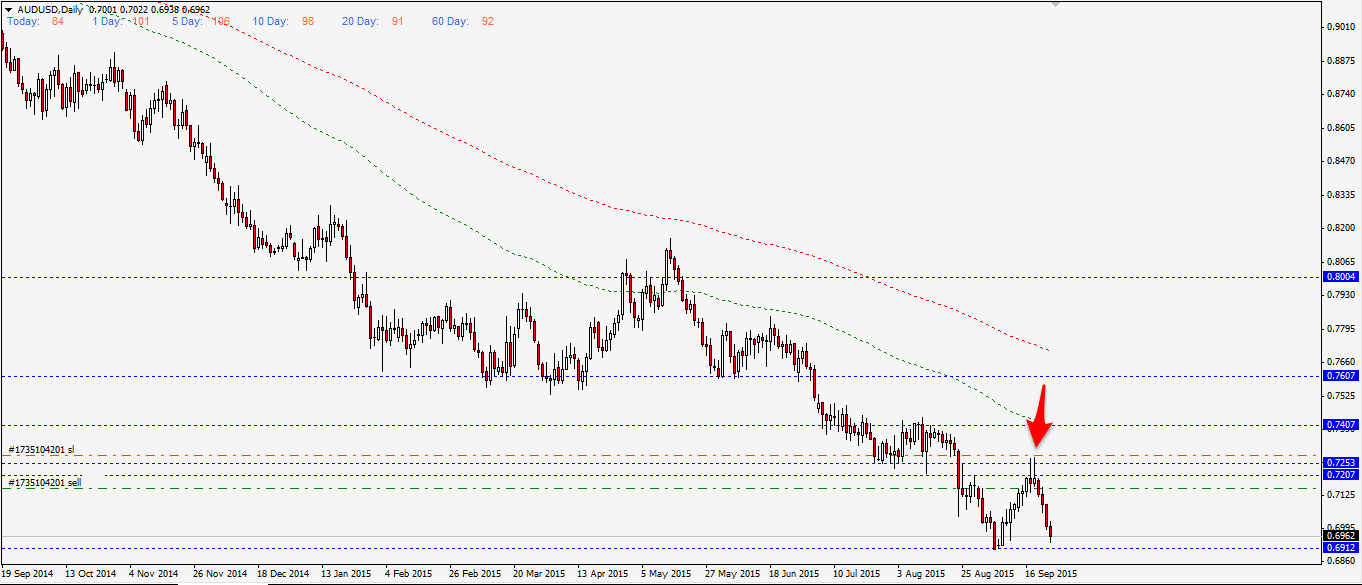Click the 0.7607 blue price level label

pyautogui.click(x=1340, y=376)
